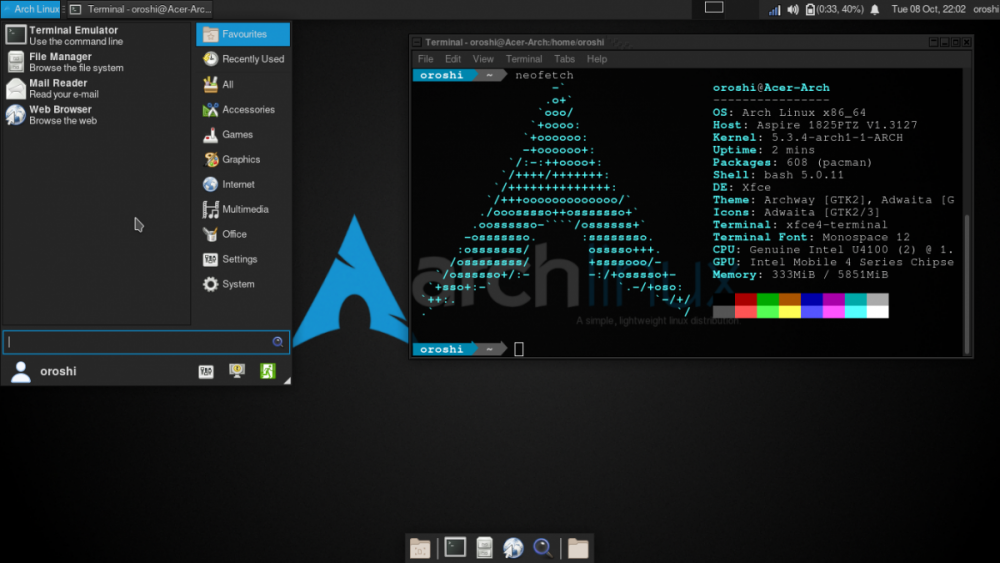The width and height of the screenshot is (1000, 563).
Task: Select Terminal window button in top panel
Action: tap(141, 9)
